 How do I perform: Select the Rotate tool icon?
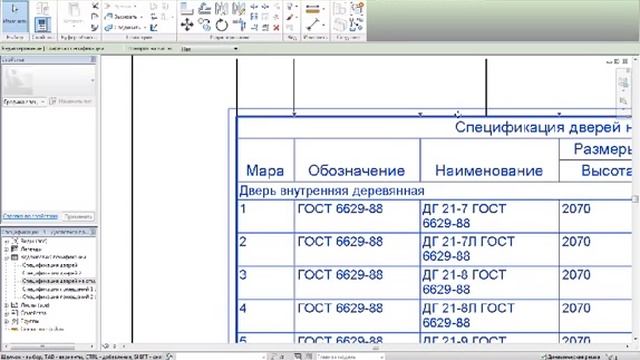pos(222,25)
